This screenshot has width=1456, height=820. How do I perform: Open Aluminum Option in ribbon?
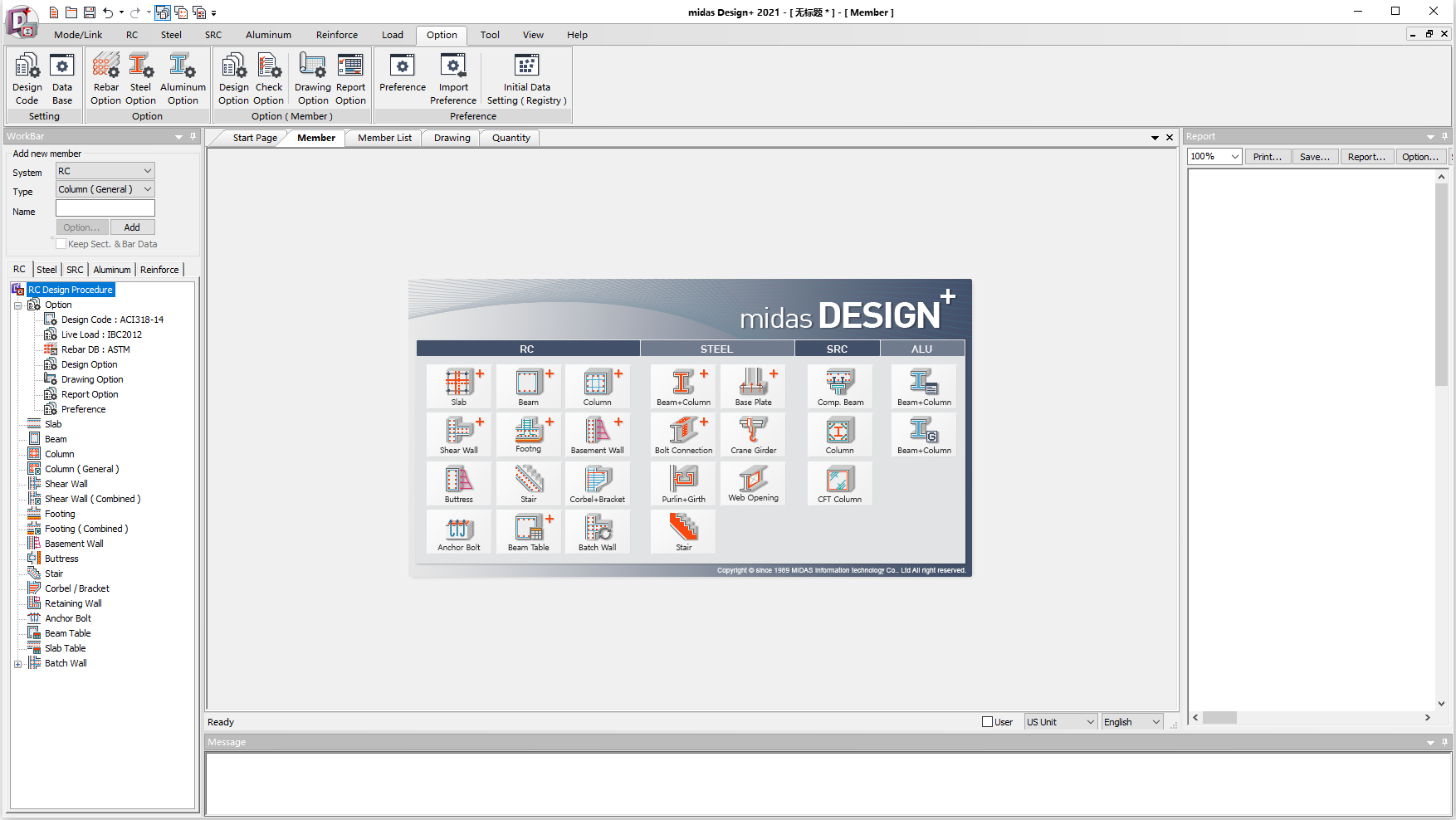pyautogui.click(x=183, y=79)
